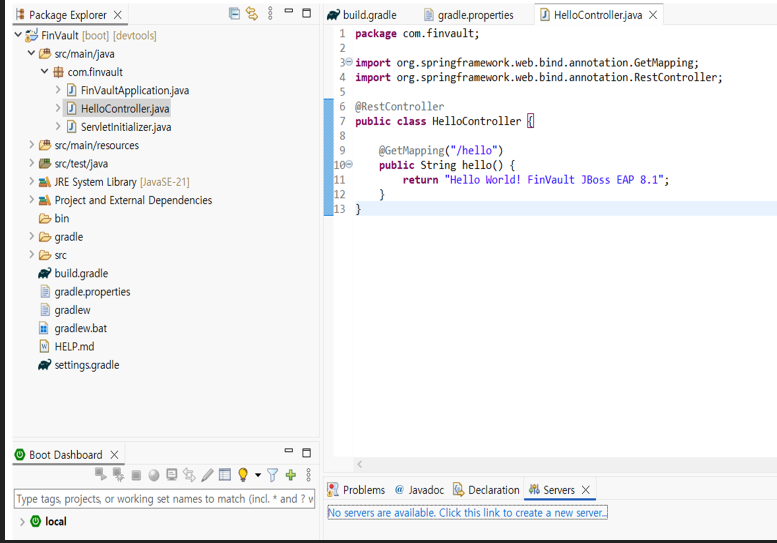777x543 pixels.
Task: Select the HELP.md file
Action: (66, 347)
